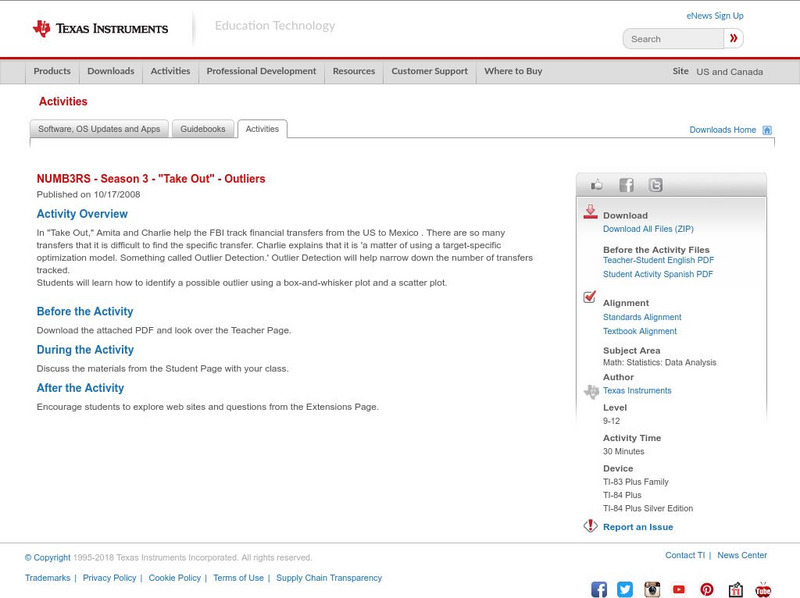Submit search with the red arrow button
The height and width of the screenshot is (598, 800).
(733, 38)
